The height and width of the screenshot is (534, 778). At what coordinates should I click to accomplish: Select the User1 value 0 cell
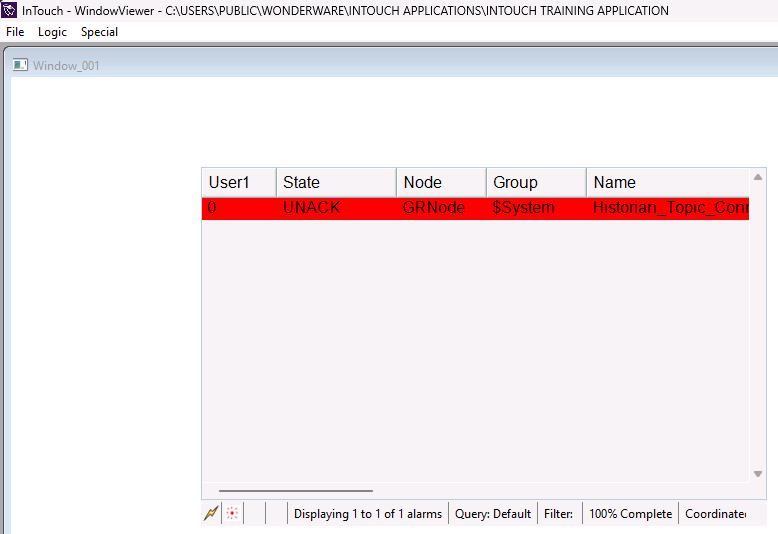coord(239,208)
